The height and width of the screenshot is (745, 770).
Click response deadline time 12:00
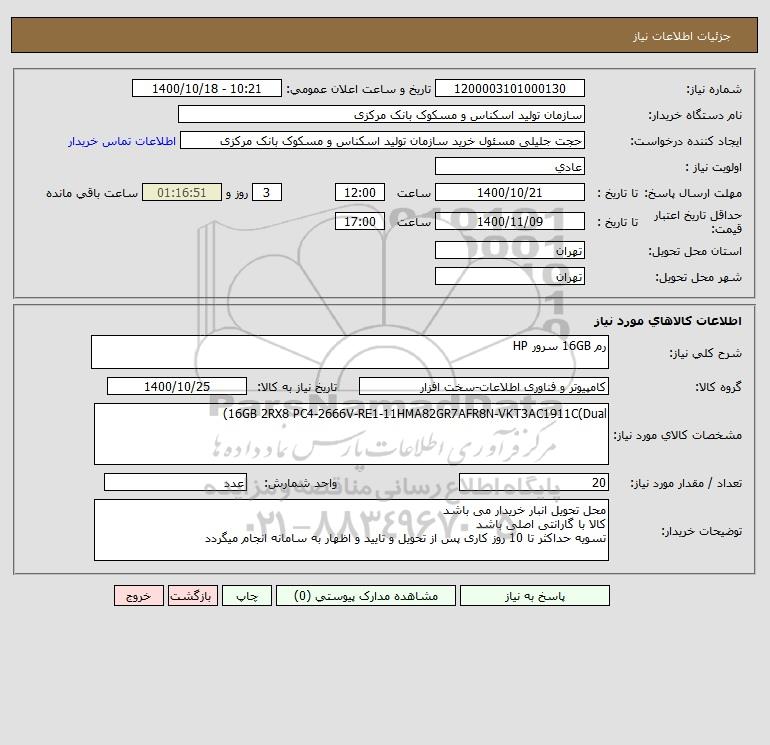pyautogui.click(x=360, y=193)
